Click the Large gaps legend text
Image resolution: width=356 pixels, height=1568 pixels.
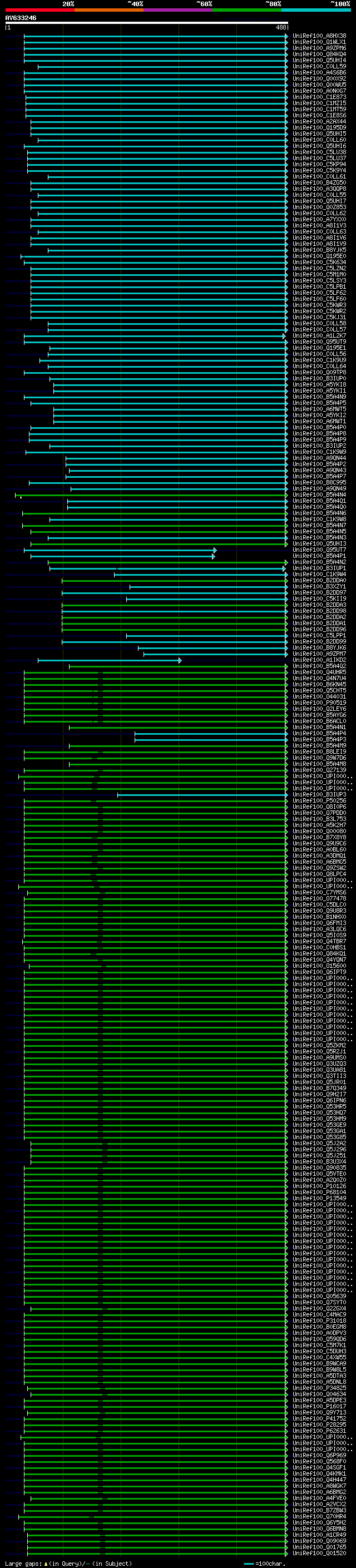click(x=68, y=1564)
